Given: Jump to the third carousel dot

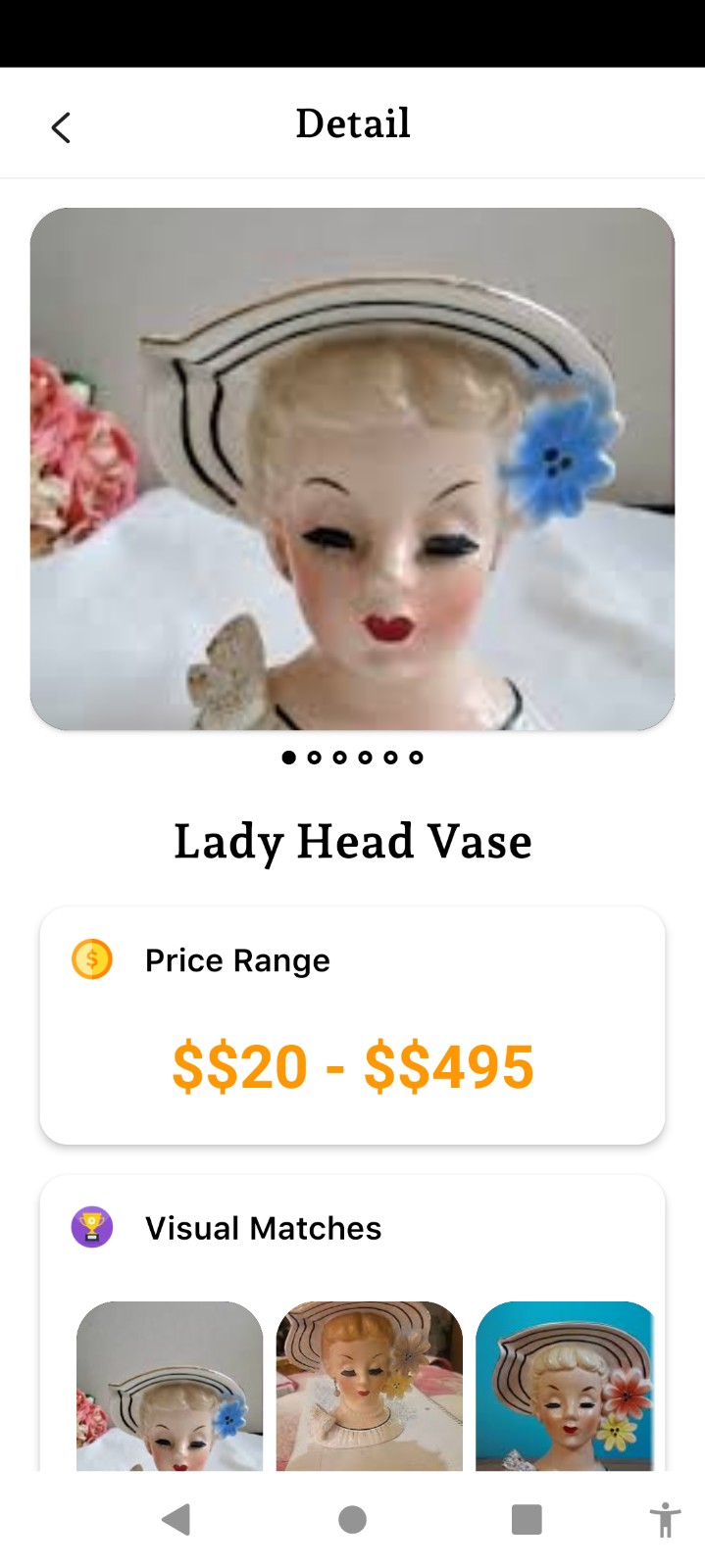Looking at the screenshot, I should point(339,757).
